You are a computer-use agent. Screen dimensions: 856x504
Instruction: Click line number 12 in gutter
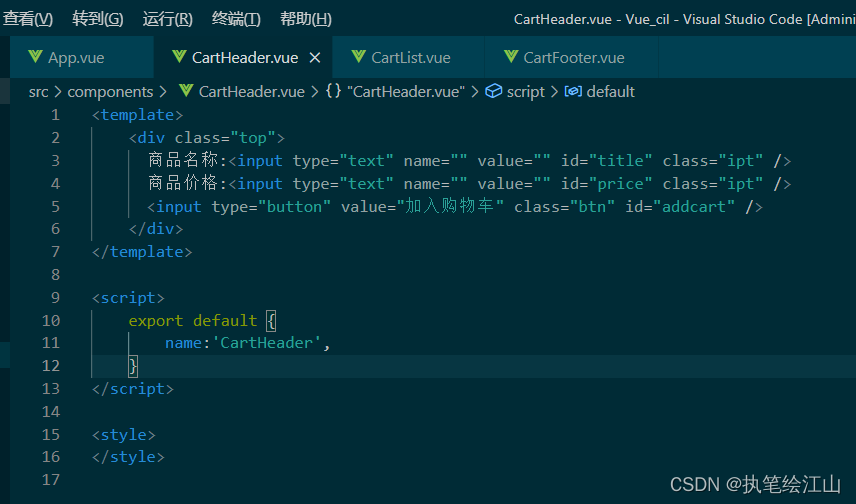click(x=51, y=366)
